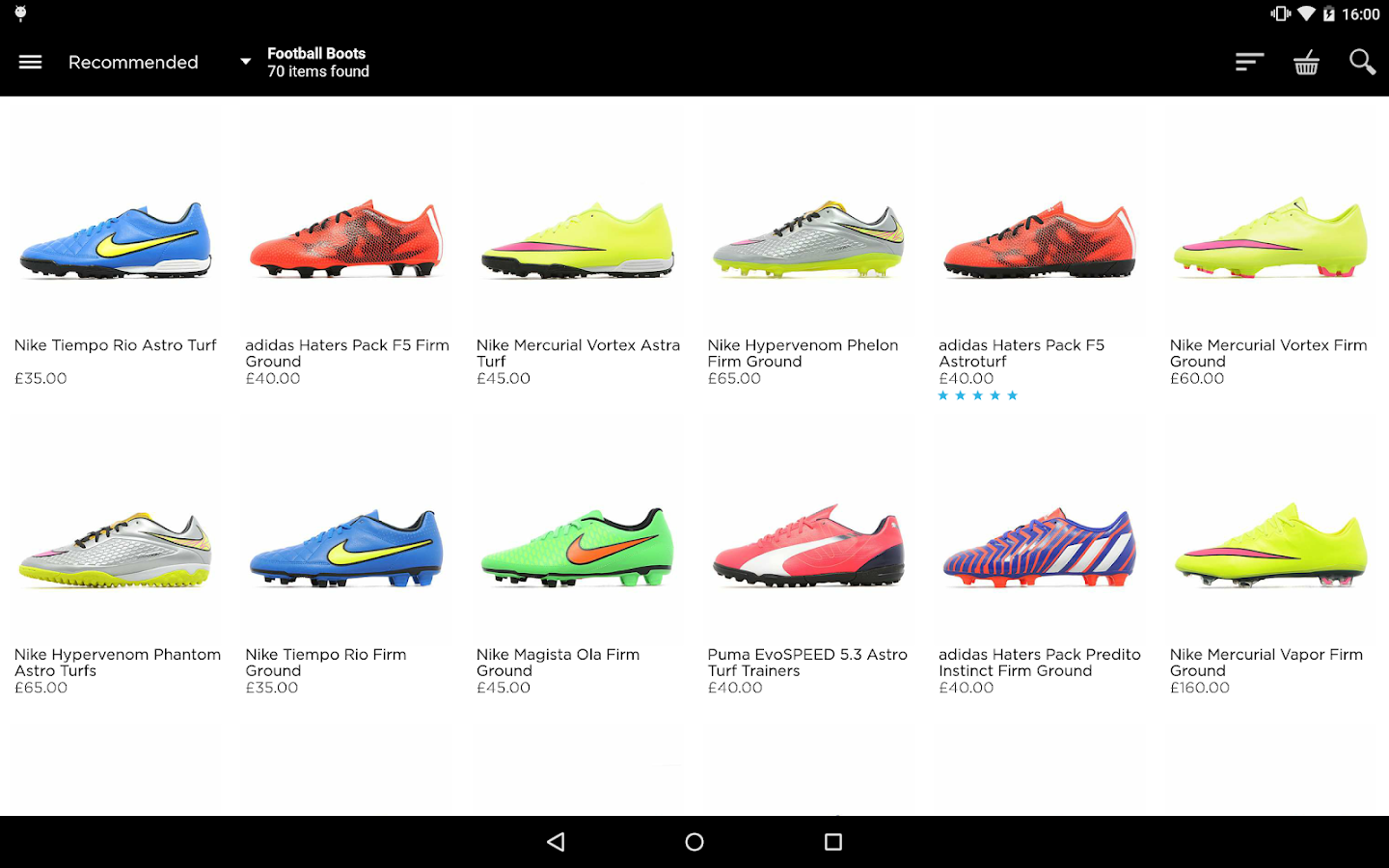Image resolution: width=1389 pixels, height=868 pixels.
Task: Select Nike Magista Ola Firm Ground title
Action: tap(558, 663)
